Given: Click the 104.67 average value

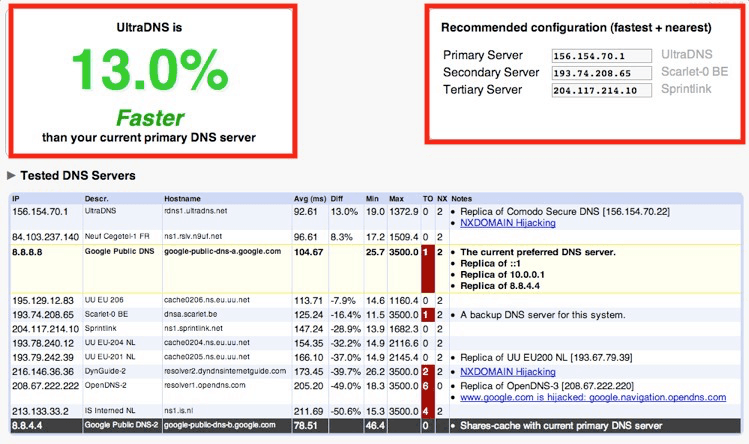Looking at the screenshot, I should tap(309, 252).
